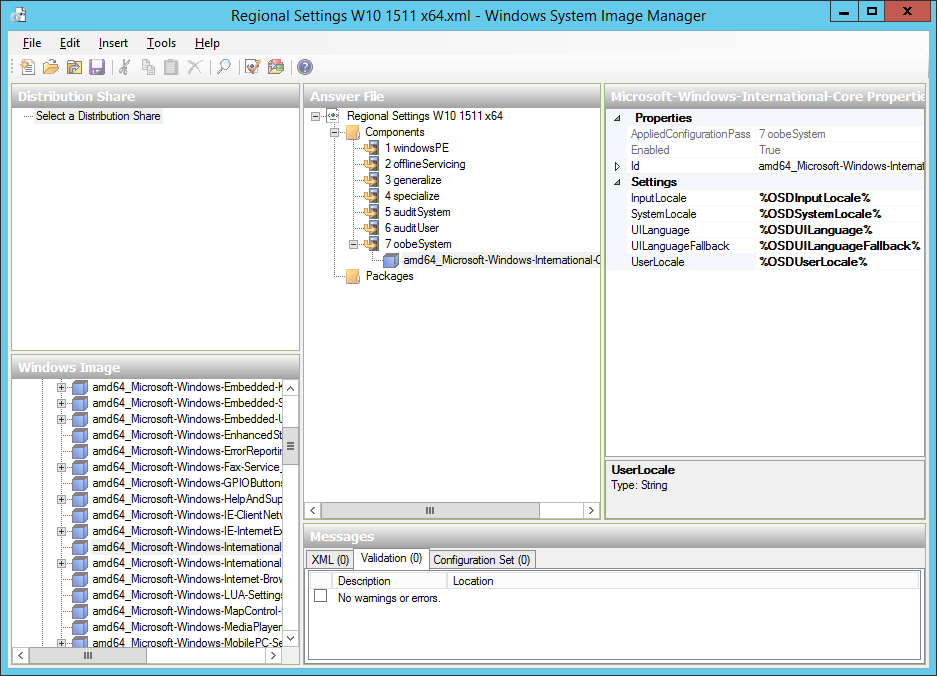The image size is (937, 676).
Task: Open the Edit menu
Action: (x=69, y=43)
